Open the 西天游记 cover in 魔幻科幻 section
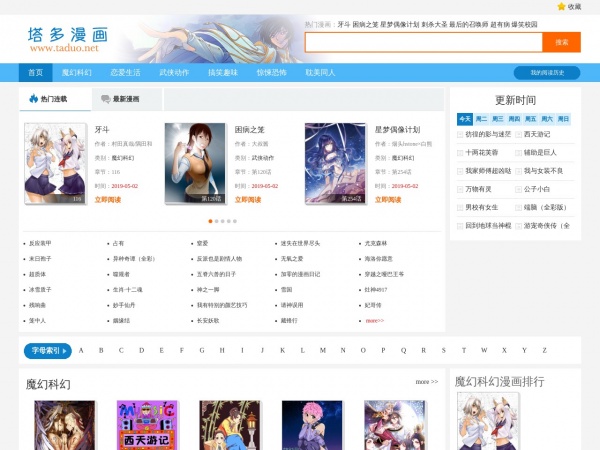600x450 pixels. pyautogui.click(x=147, y=425)
